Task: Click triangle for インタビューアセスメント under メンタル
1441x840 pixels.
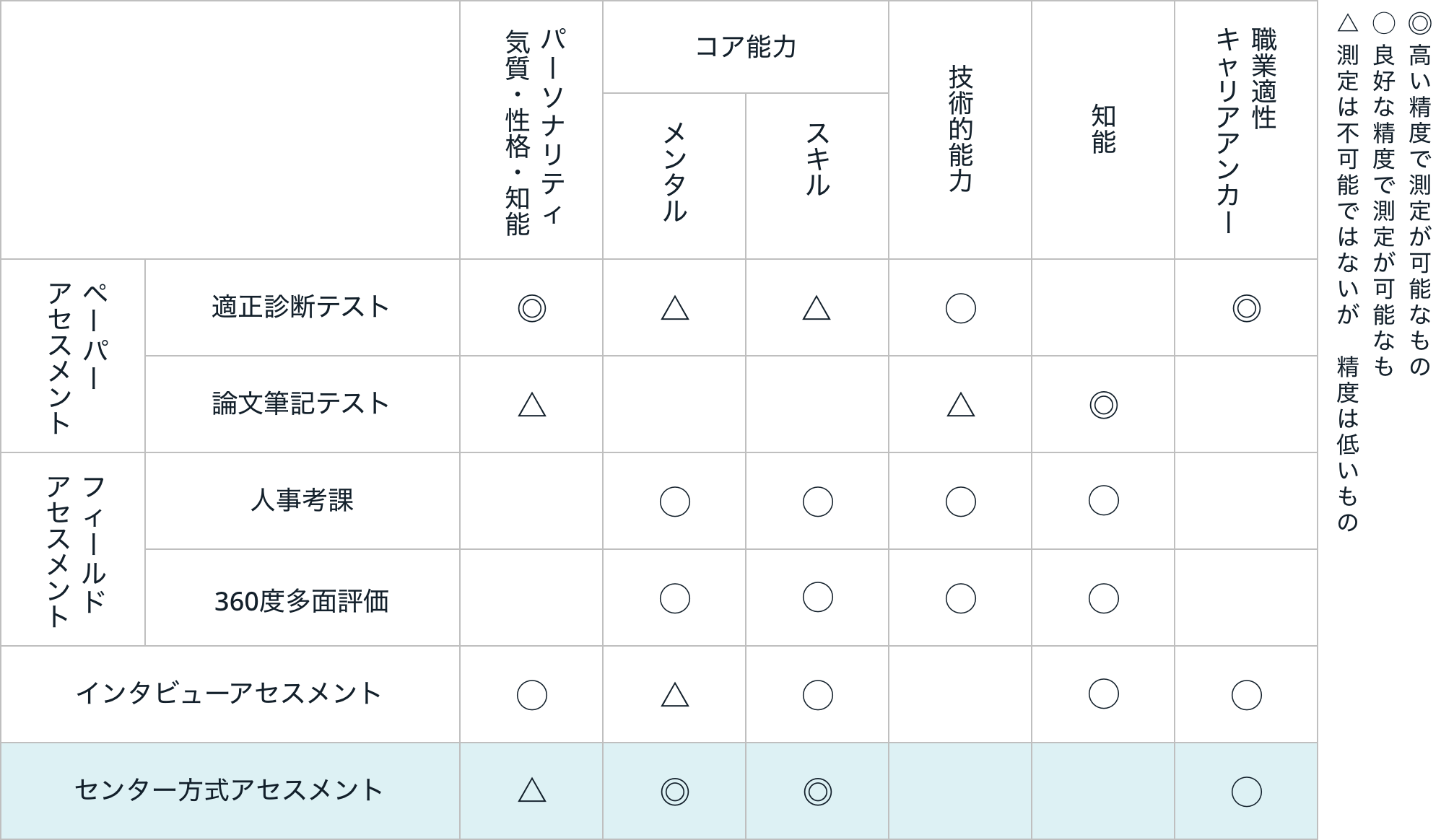Action: point(675,695)
